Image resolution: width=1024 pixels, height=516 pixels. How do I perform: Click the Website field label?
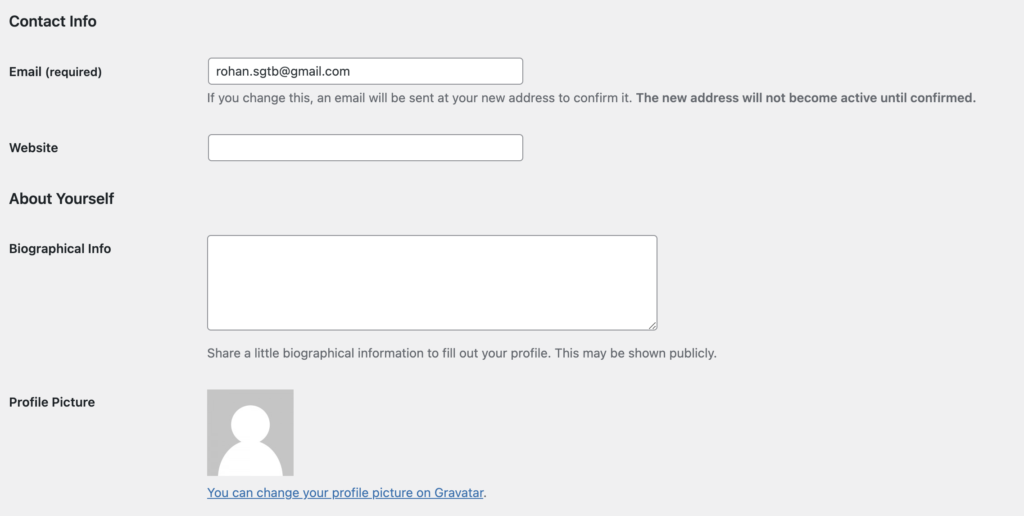click(34, 148)
